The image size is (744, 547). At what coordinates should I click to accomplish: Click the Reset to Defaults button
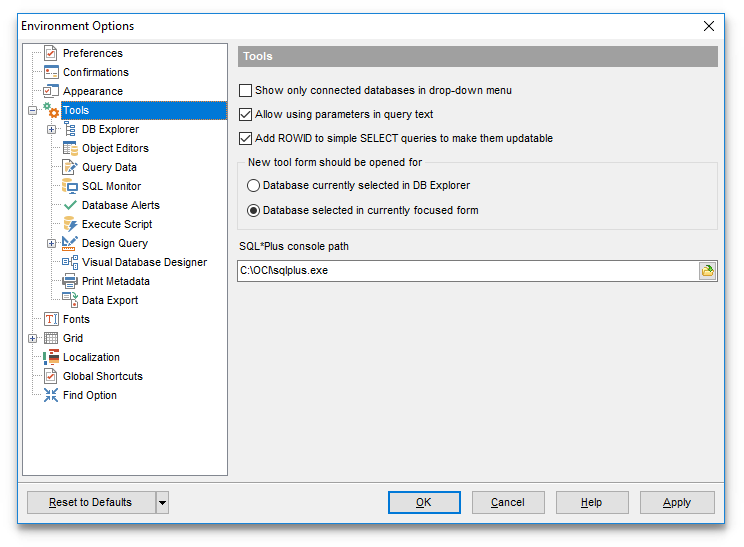click(91, 502)
